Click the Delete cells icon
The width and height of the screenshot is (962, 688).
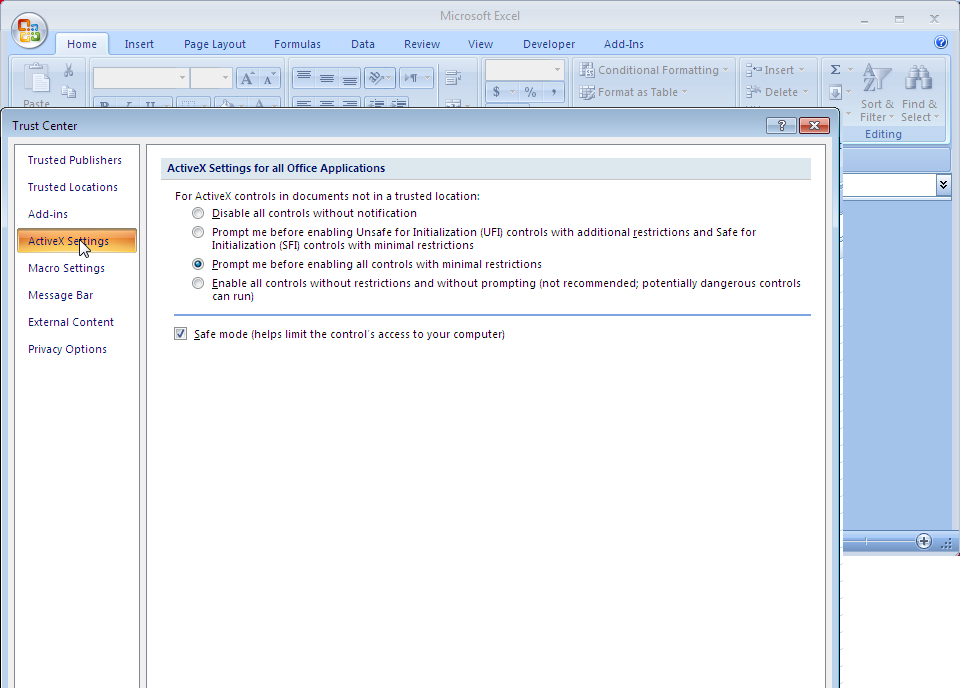pos(754,92)
